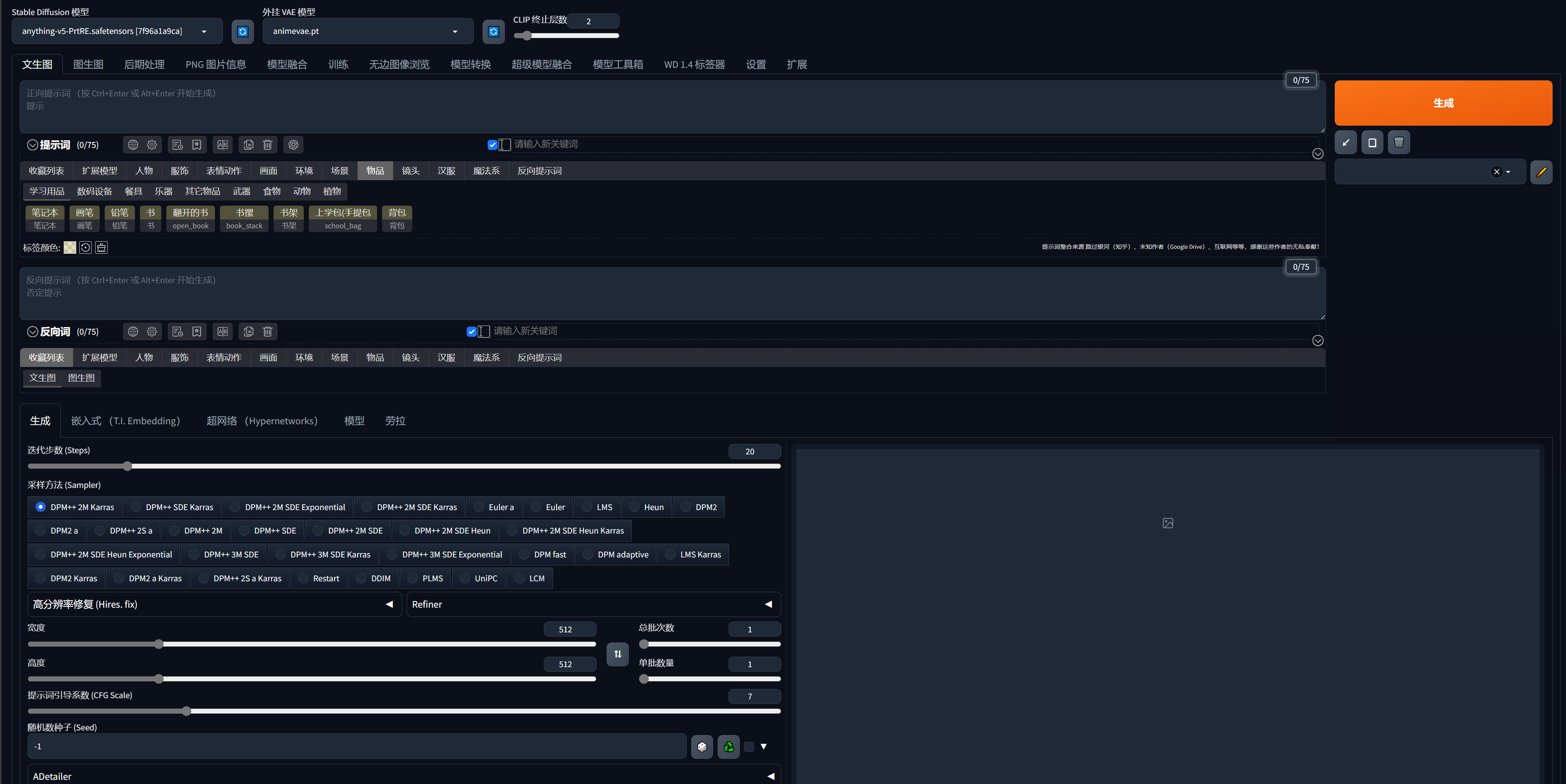Refresh the Stable Diffusion model list
The height and width of the screenshot is (784, 1566).
tap(243, 31)
